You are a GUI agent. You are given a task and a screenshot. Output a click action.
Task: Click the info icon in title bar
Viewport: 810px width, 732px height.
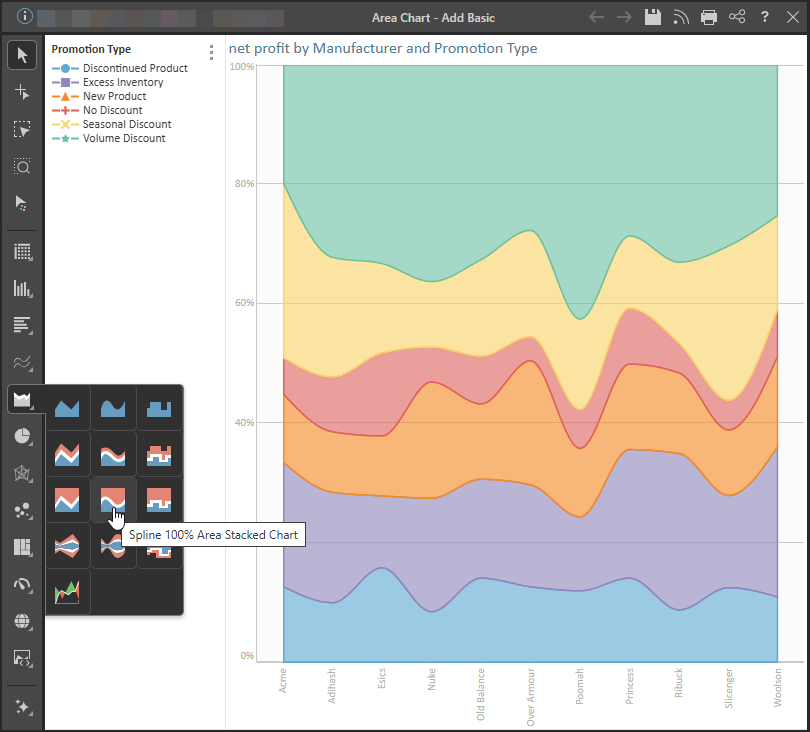click(x=24, y=17)
